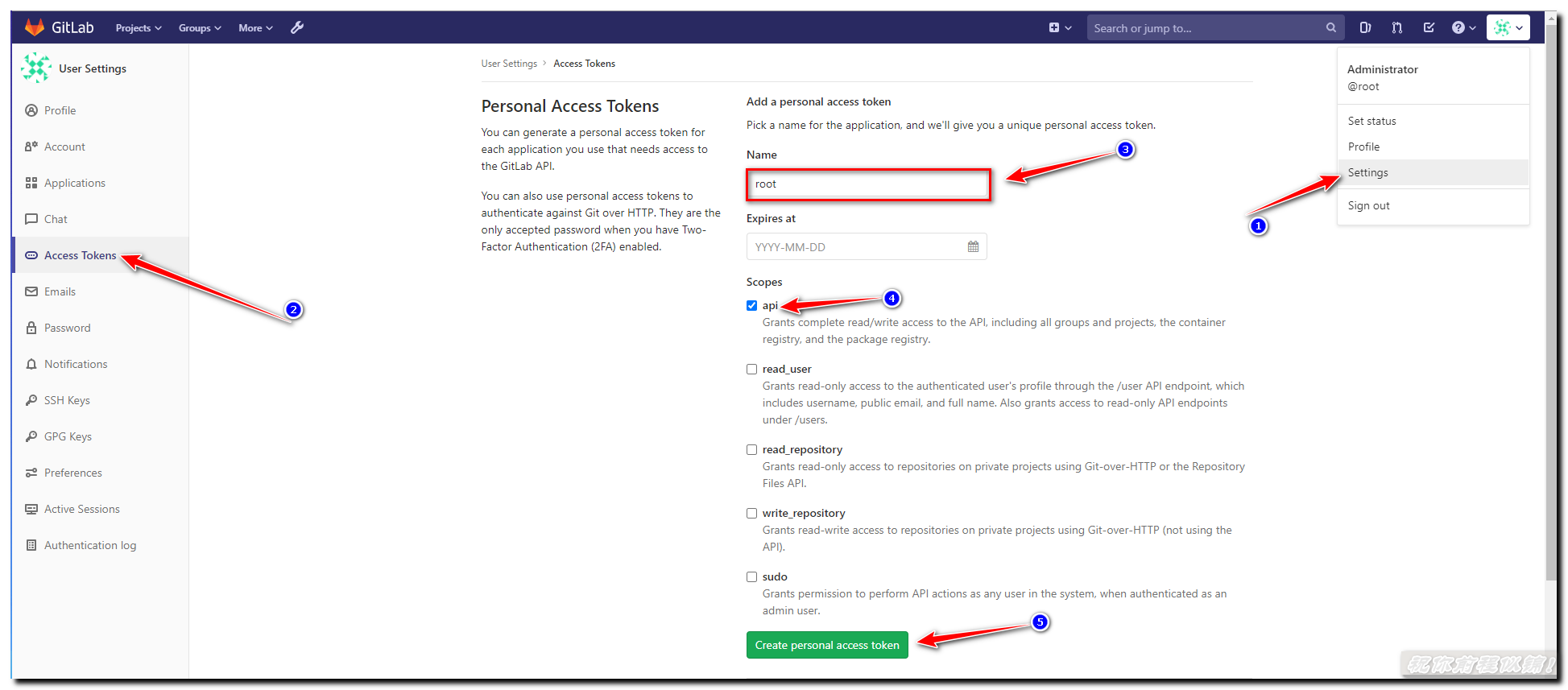This screenshot has height=690, width=1568.
Task: Toggle the user avatar dropdown
Action: 1508,27
